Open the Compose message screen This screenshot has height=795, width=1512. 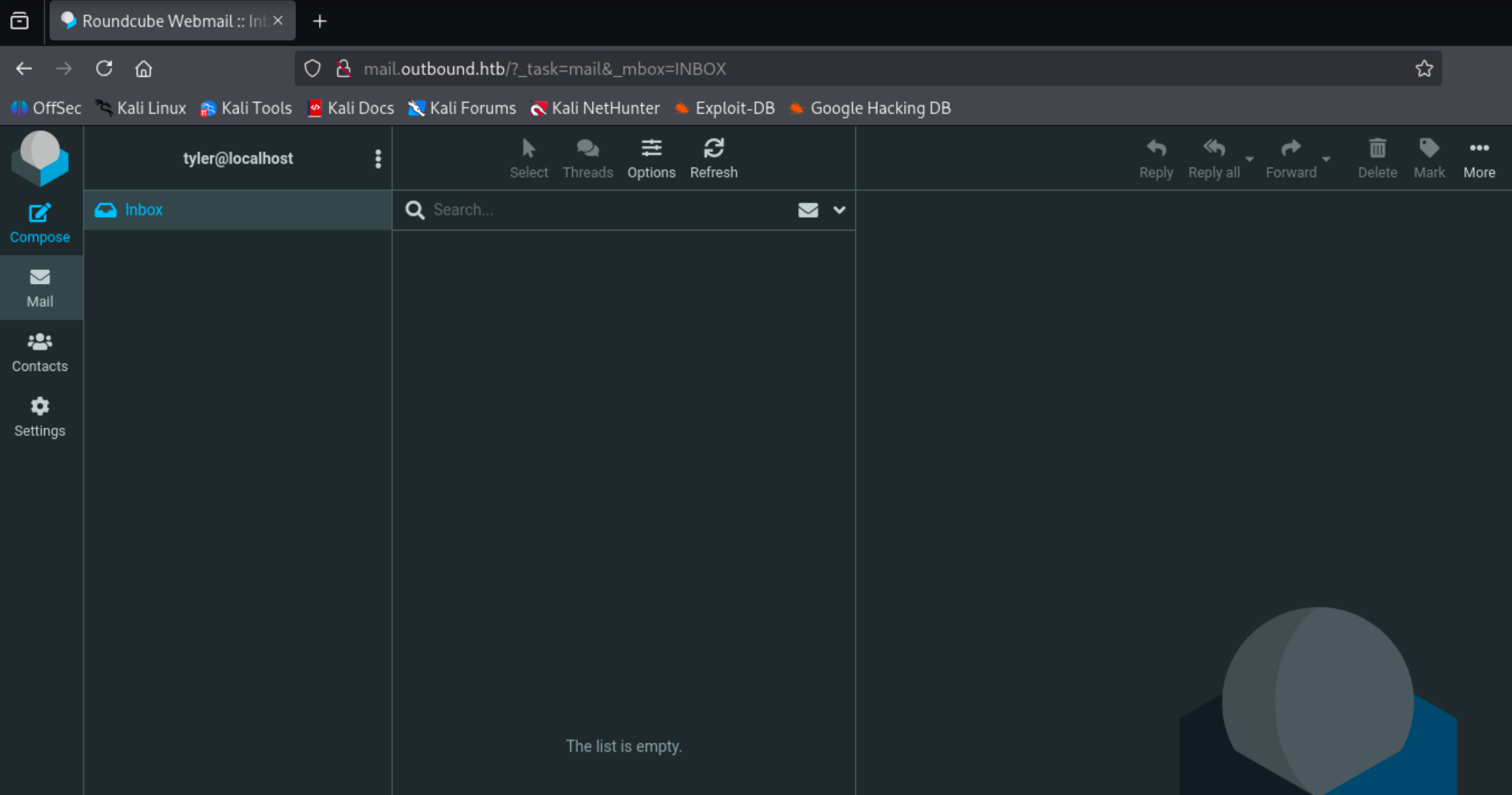pyautogui.click(x=40, y=222)
